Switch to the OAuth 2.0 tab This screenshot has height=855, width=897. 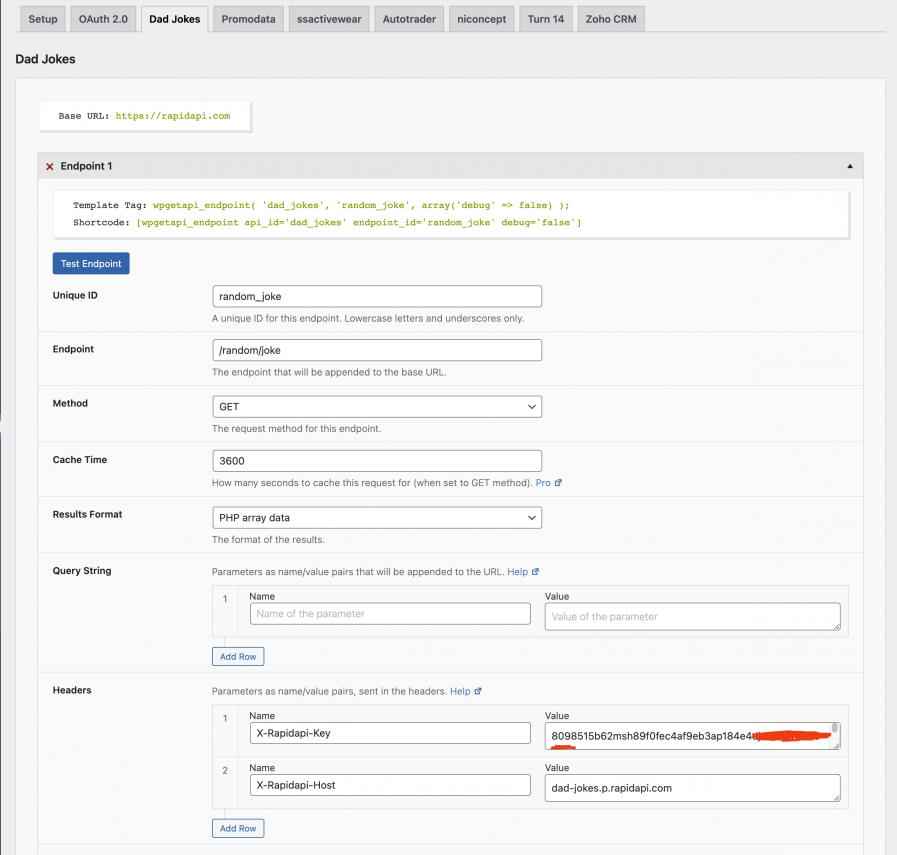(x=103, y=18)
